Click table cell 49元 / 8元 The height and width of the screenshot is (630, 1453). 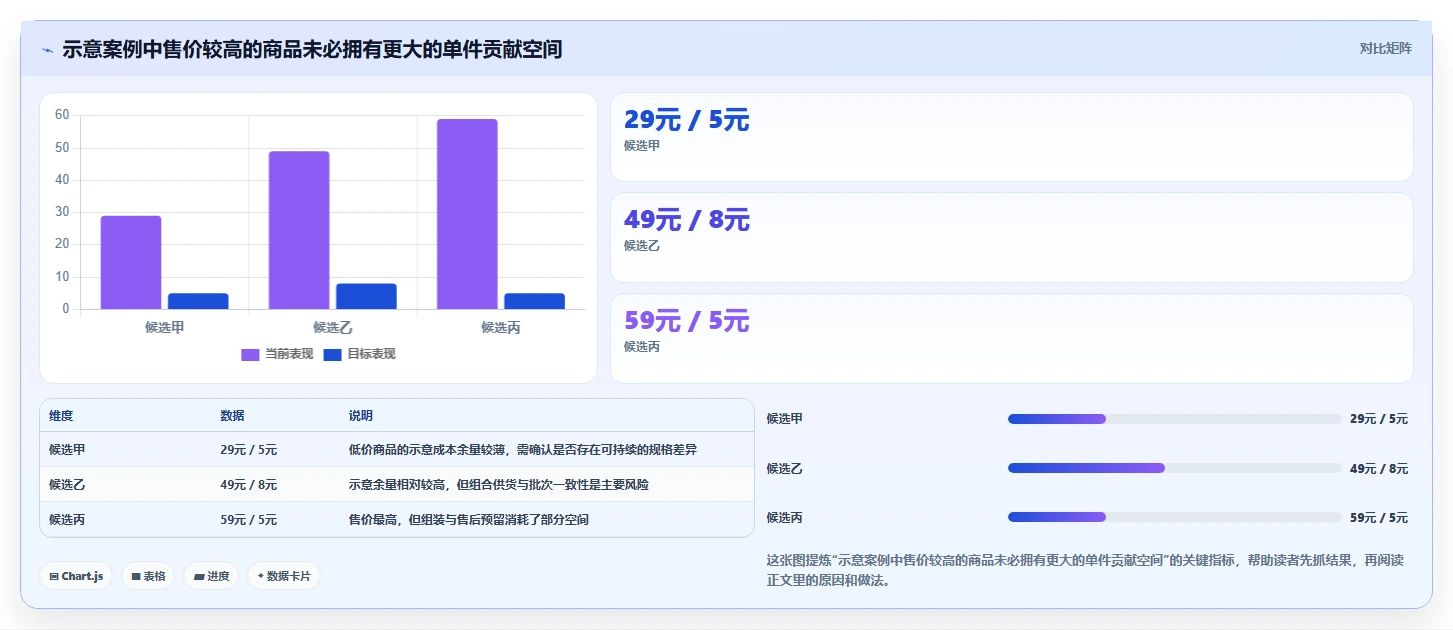[x=249, y=485]
